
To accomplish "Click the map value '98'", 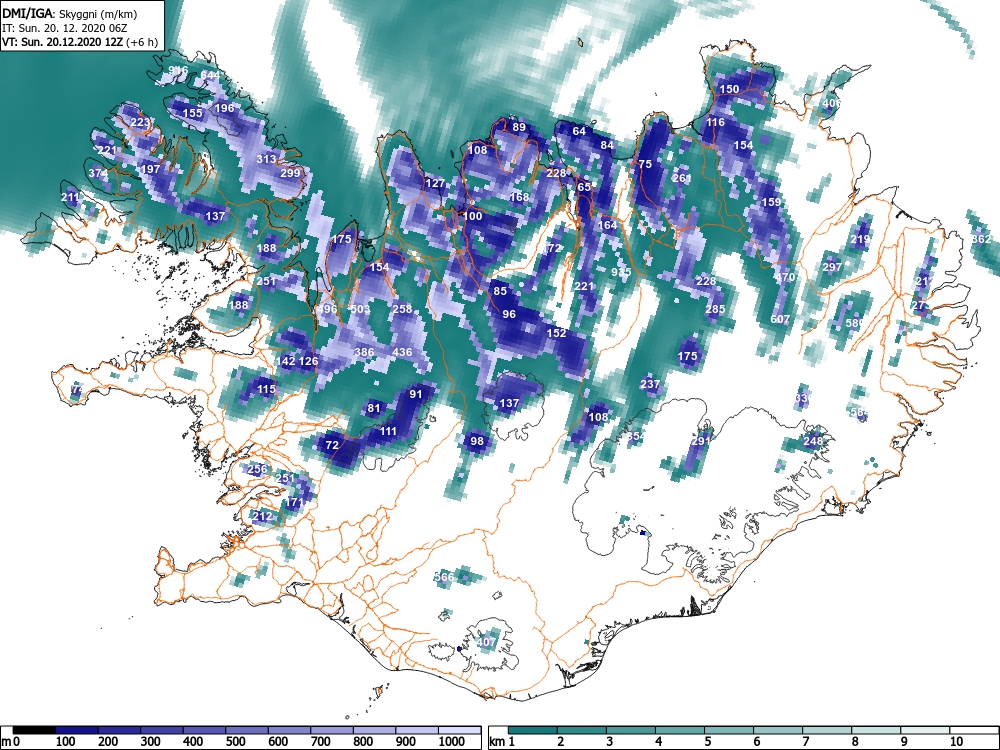I will [477, 441].
